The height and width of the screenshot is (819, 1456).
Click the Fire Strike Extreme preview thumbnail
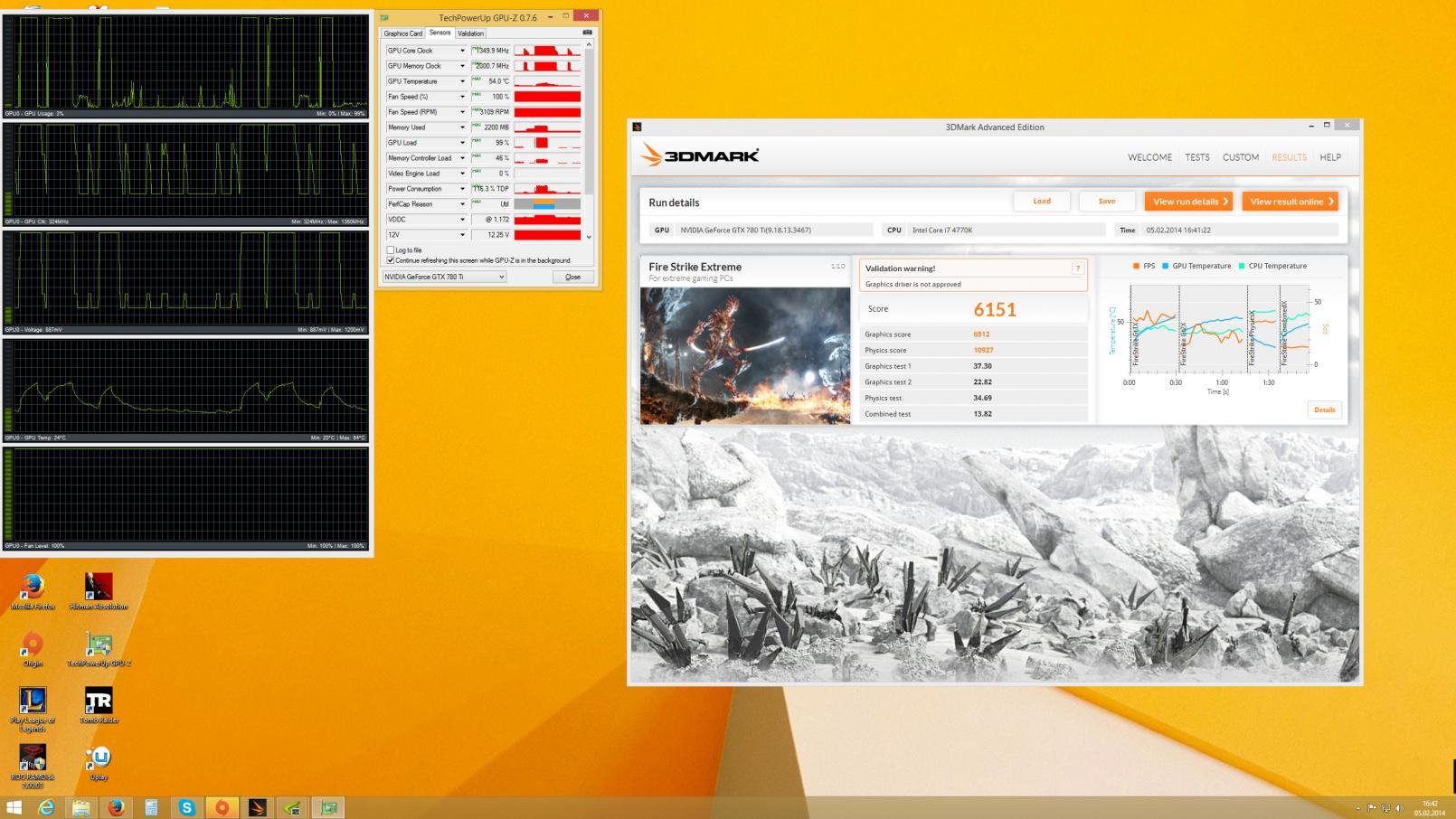(x=745, y=355)
